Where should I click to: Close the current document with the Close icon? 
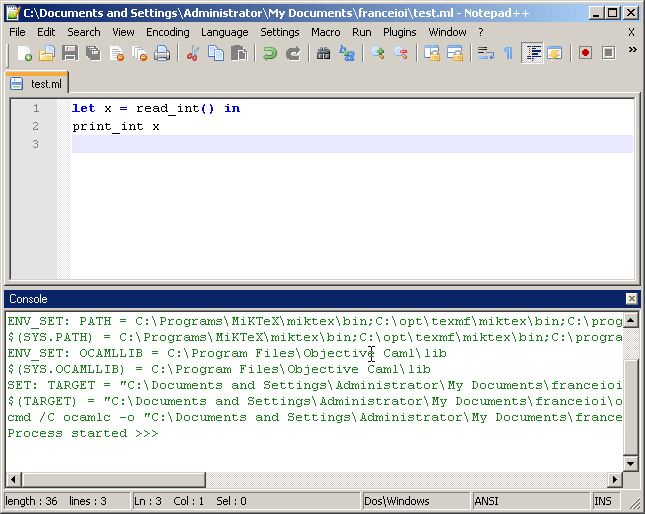coord(116,53)
